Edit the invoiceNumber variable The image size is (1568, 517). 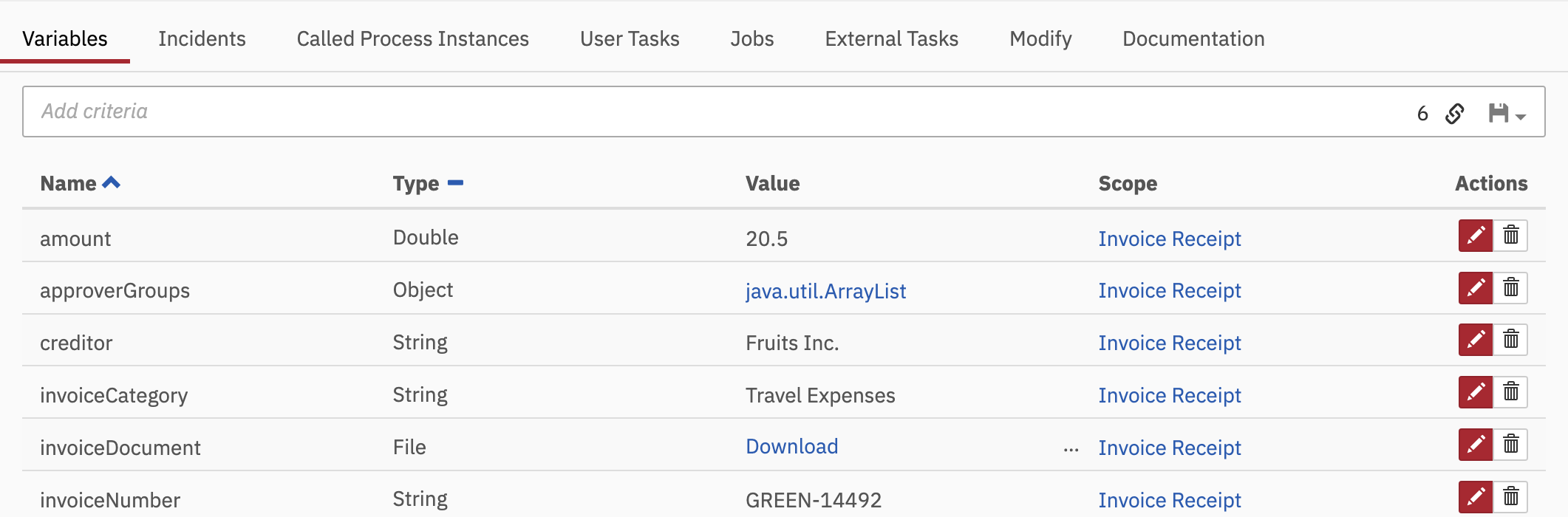click(x=1476, y=497)
